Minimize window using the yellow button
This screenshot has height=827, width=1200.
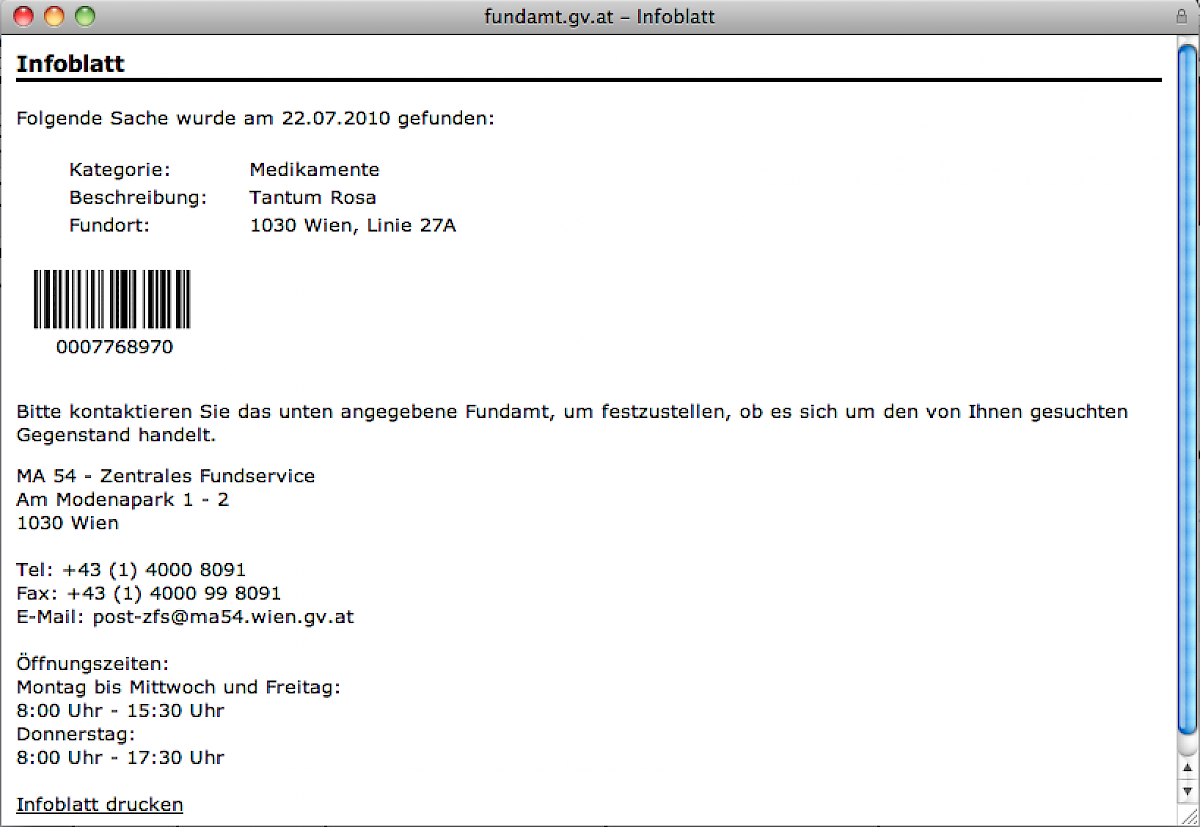54,16
